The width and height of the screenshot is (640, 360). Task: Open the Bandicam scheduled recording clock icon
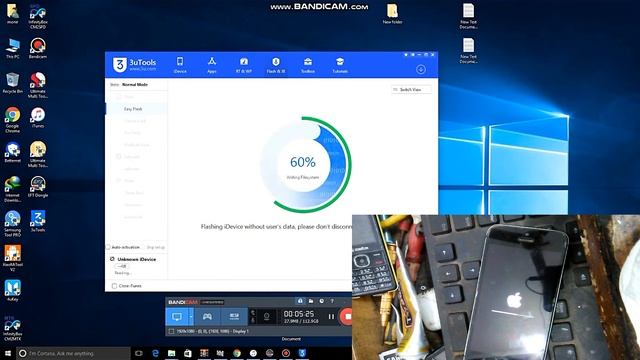321,301
